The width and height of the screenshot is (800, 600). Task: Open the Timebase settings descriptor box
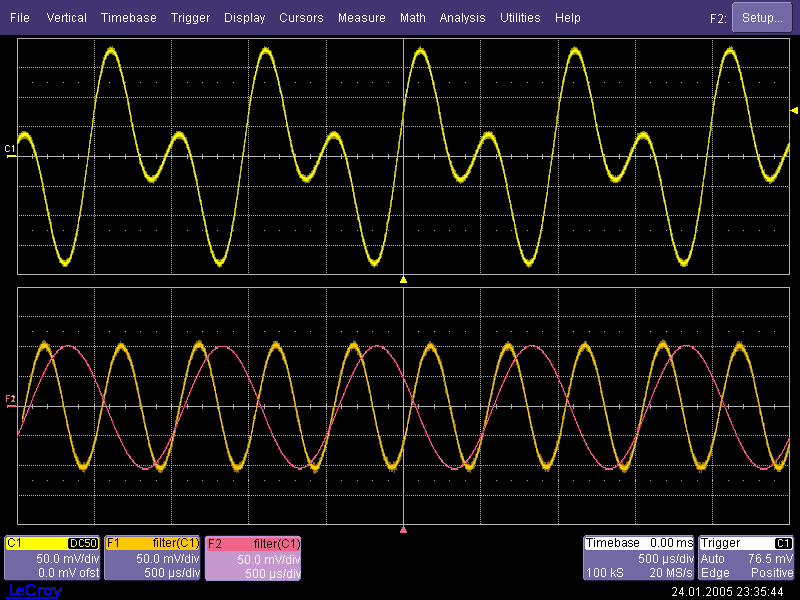click(638, 558)
